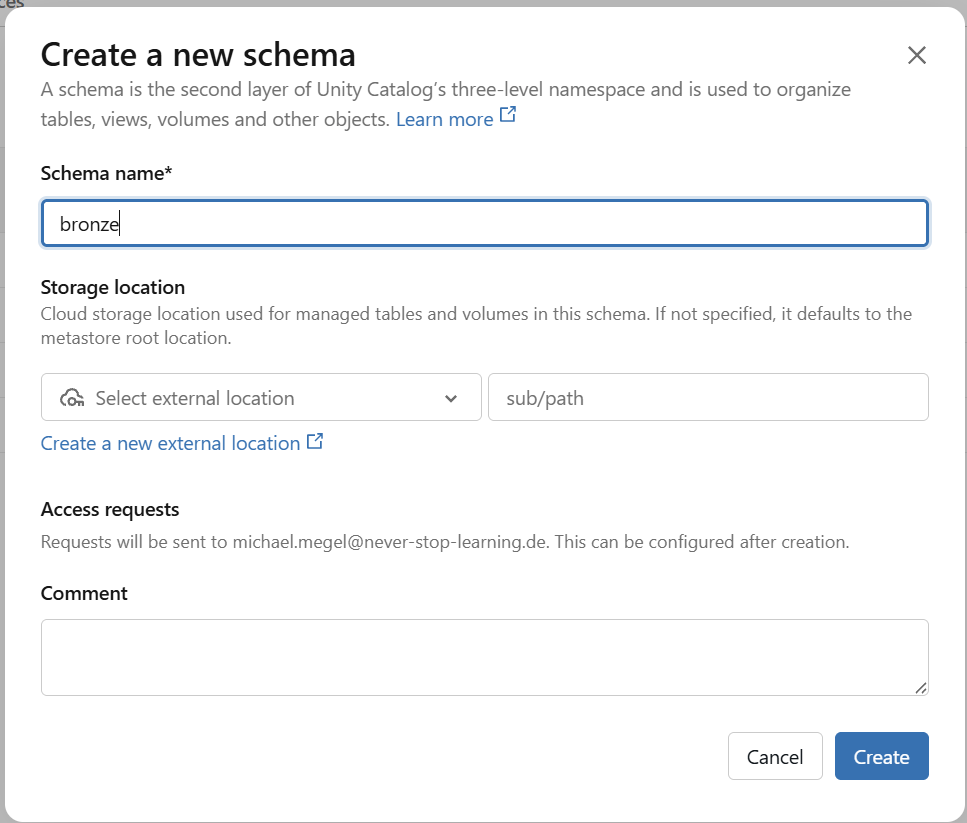The width and height of the screenshot is (967, 823).
Task: Focus the Comment text area
Action: pos(485,658)
